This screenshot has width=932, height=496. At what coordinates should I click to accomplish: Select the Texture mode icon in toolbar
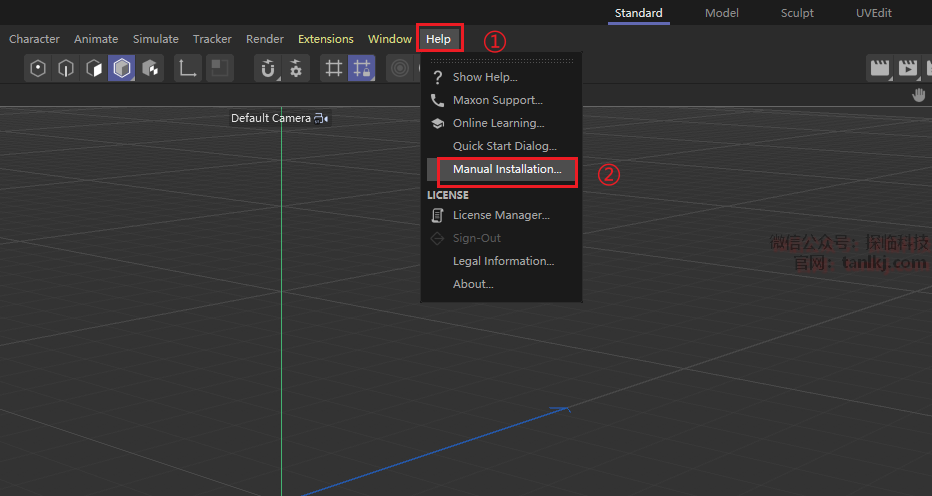(150, 69)
